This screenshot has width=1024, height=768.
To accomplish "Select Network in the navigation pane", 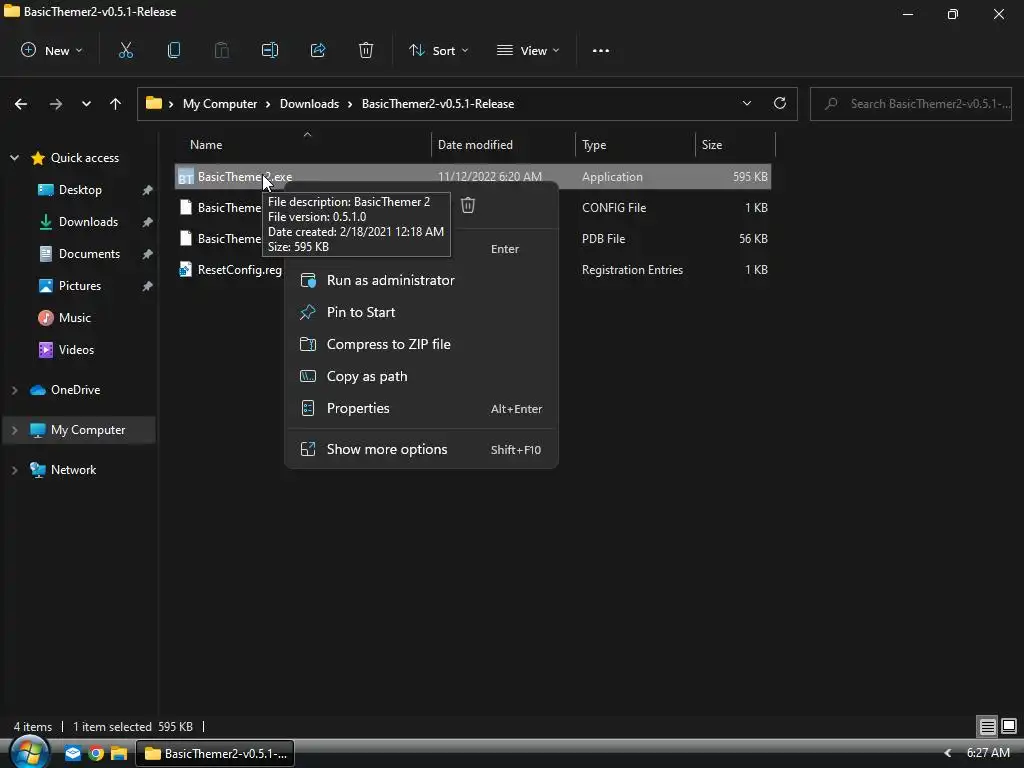I will tap(73, 470).
